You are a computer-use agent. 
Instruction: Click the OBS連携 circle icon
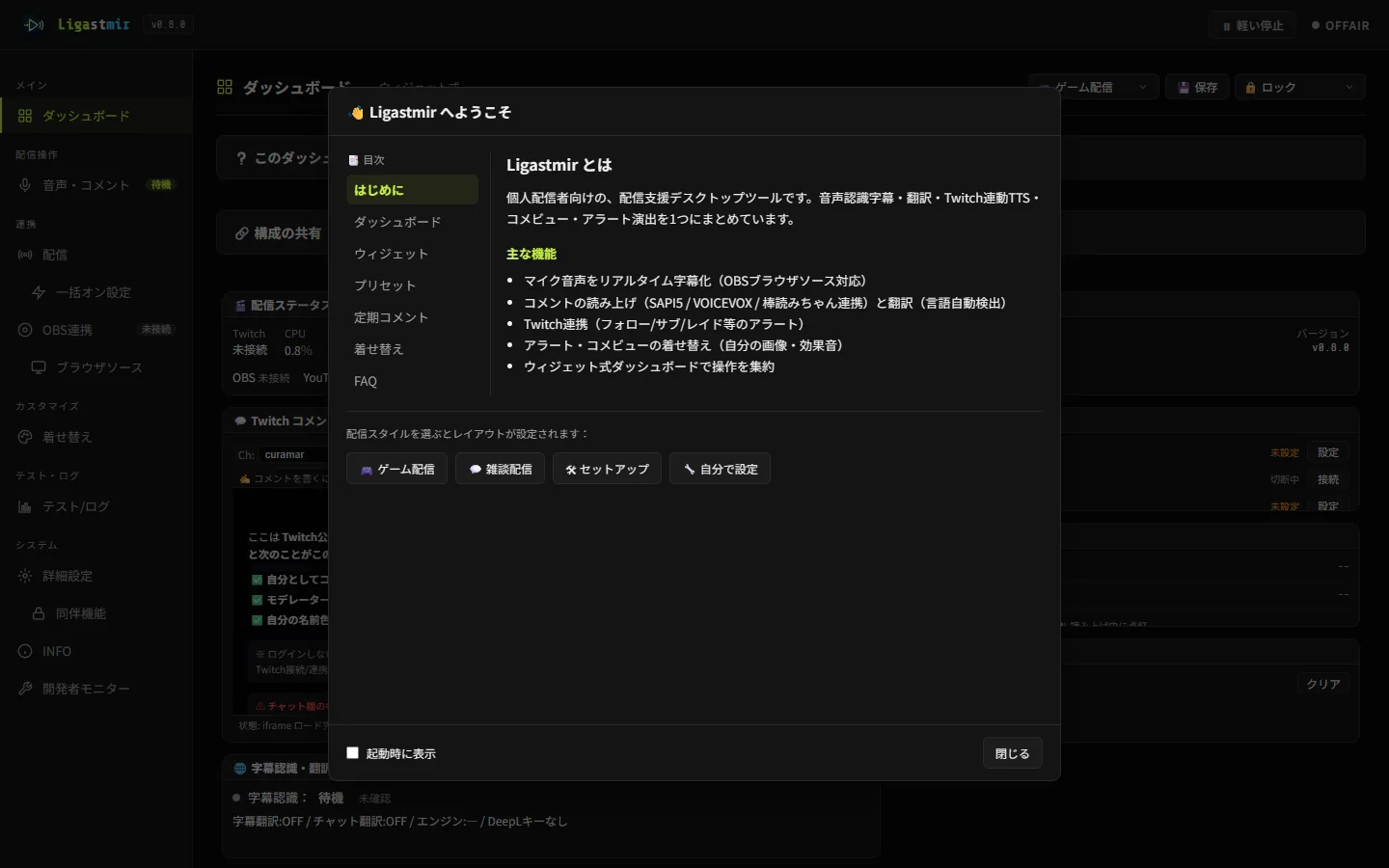point(25,330)
